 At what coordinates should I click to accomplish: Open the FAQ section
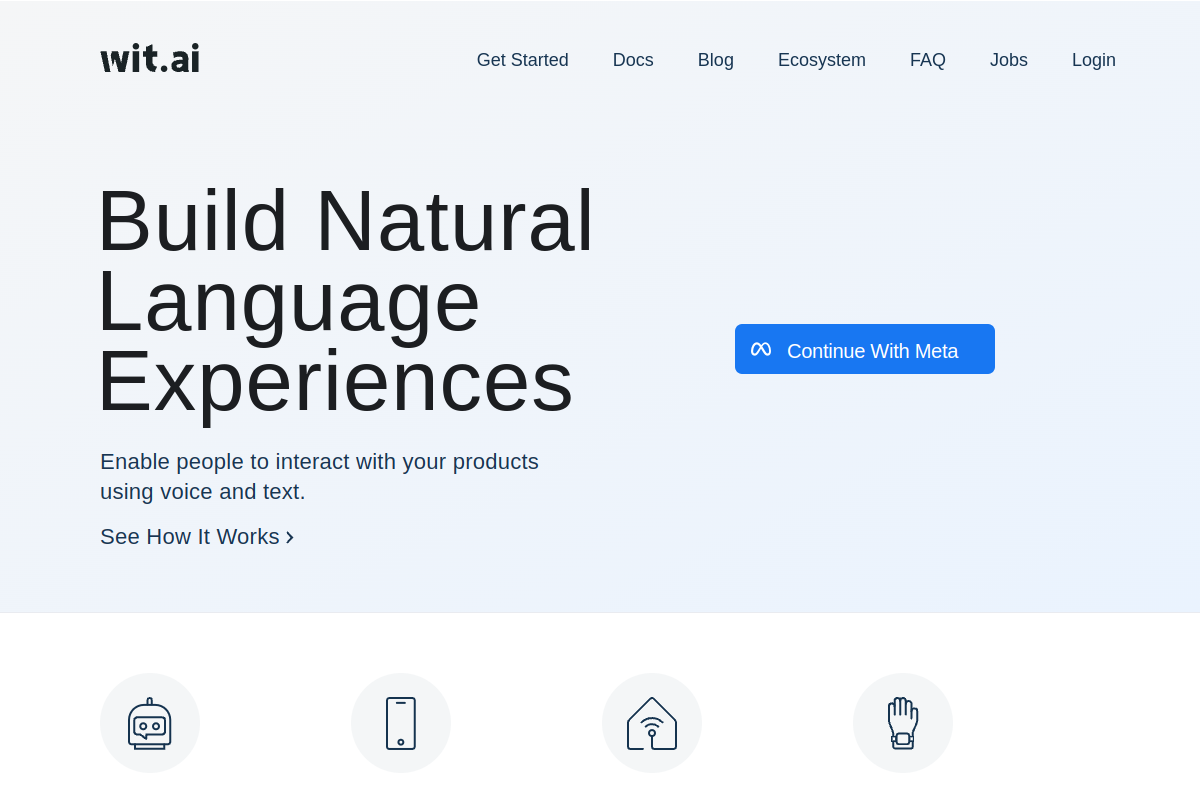tap(927, 60)
